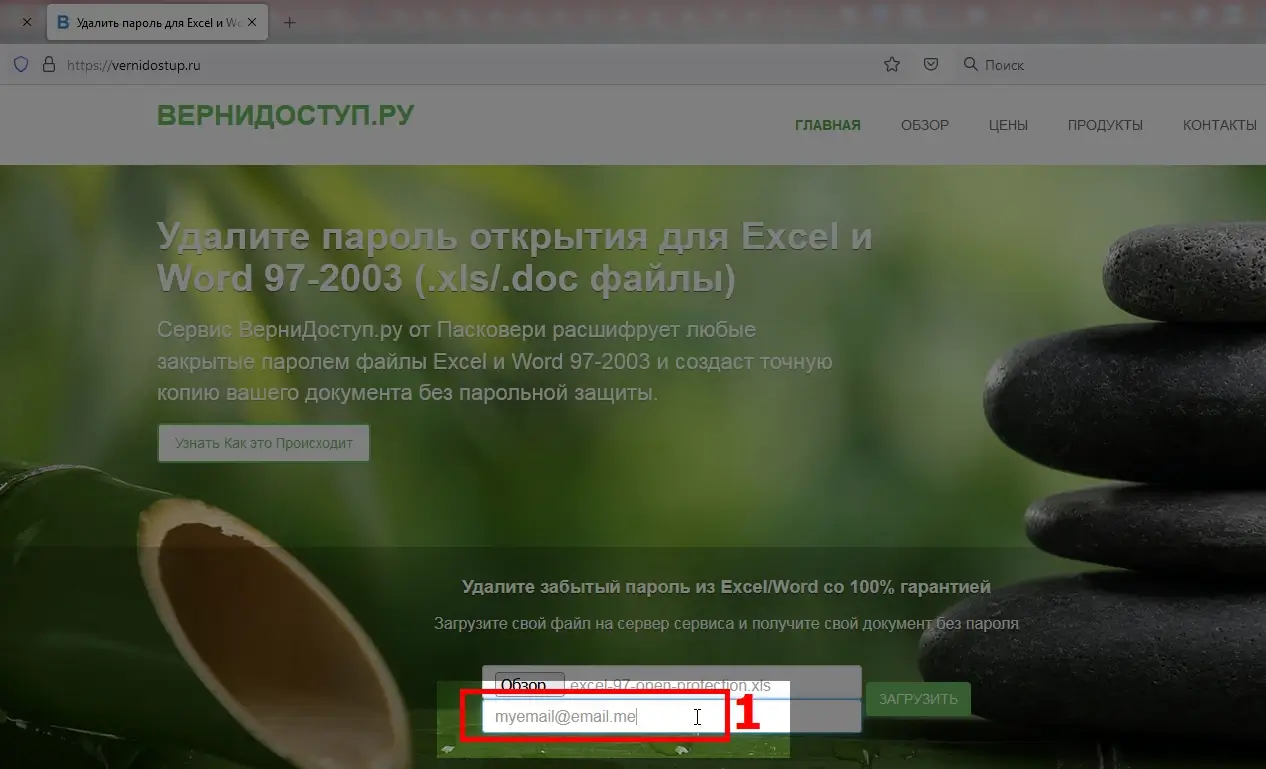This screenshot has height=769, width=1266.
Task: Open the ЦЕНЫ navigation item
Action: click(1008, 125)
